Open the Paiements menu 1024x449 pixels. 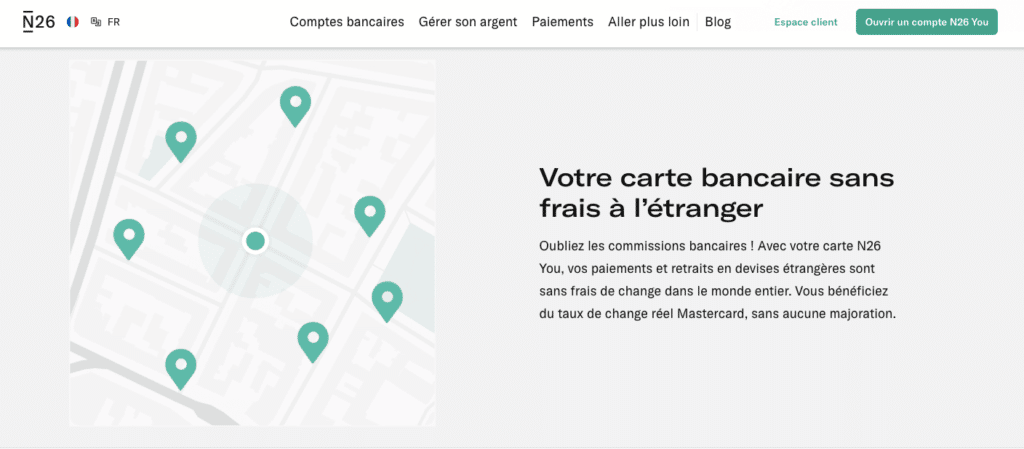562,22
